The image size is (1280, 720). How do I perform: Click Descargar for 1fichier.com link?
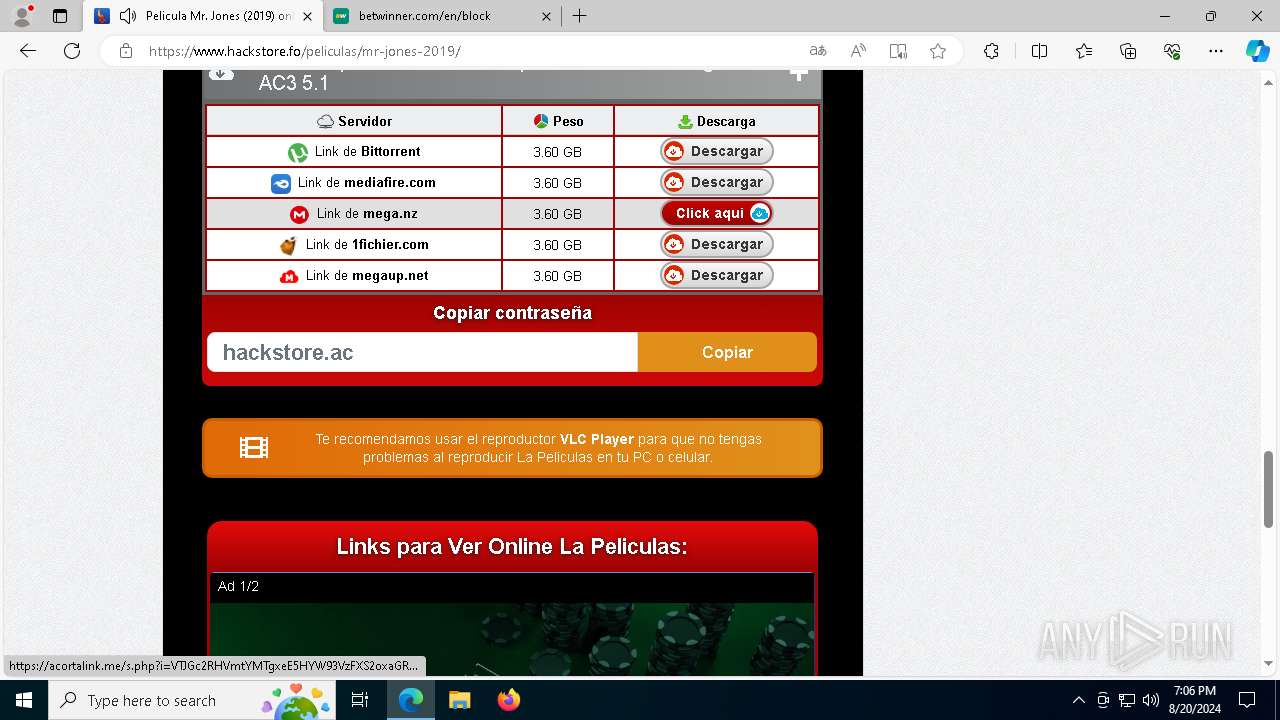717,244
